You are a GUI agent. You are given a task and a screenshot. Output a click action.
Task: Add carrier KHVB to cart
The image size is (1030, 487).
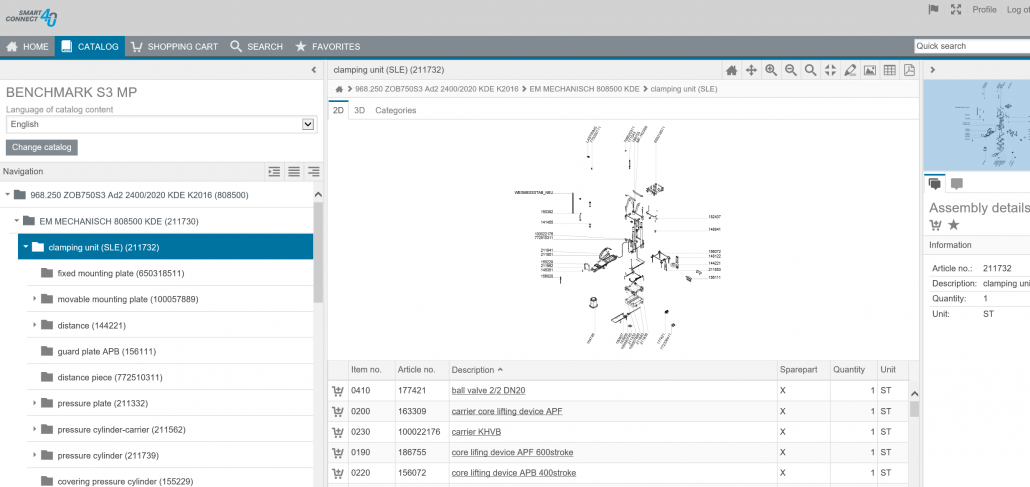point(338,432)
